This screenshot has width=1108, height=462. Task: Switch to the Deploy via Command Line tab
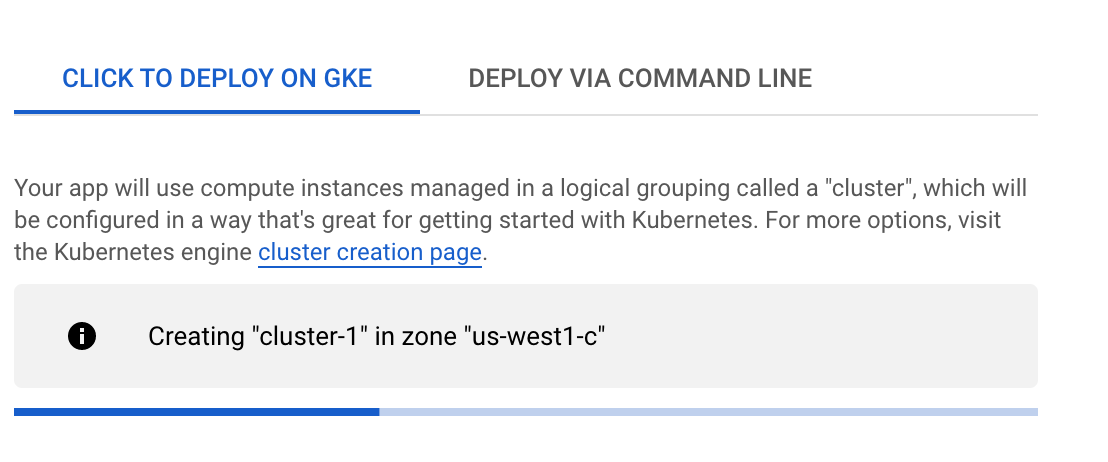click(640, 78)
